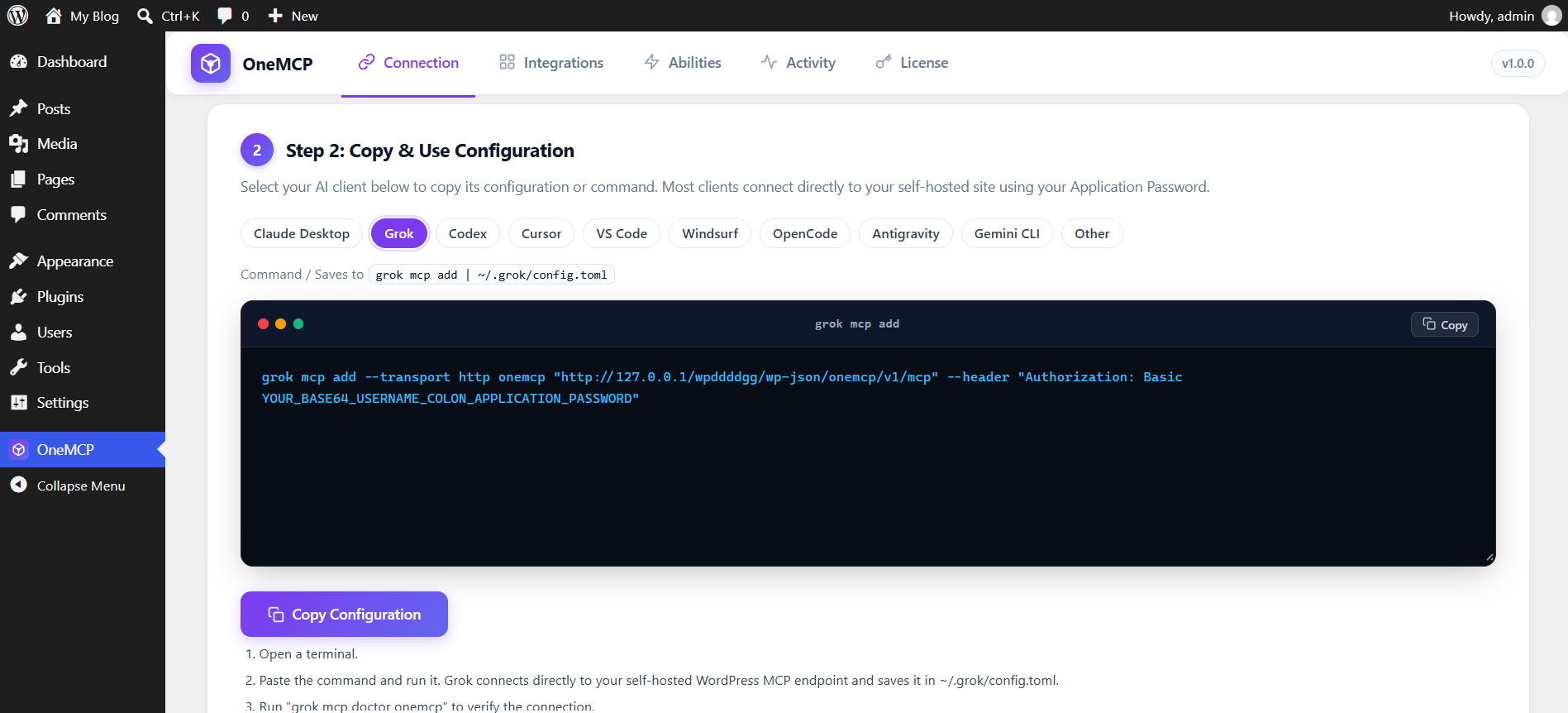Go to the Activity tab
The height and width of the screenshot is (713, 1568).
coord(798,63)
